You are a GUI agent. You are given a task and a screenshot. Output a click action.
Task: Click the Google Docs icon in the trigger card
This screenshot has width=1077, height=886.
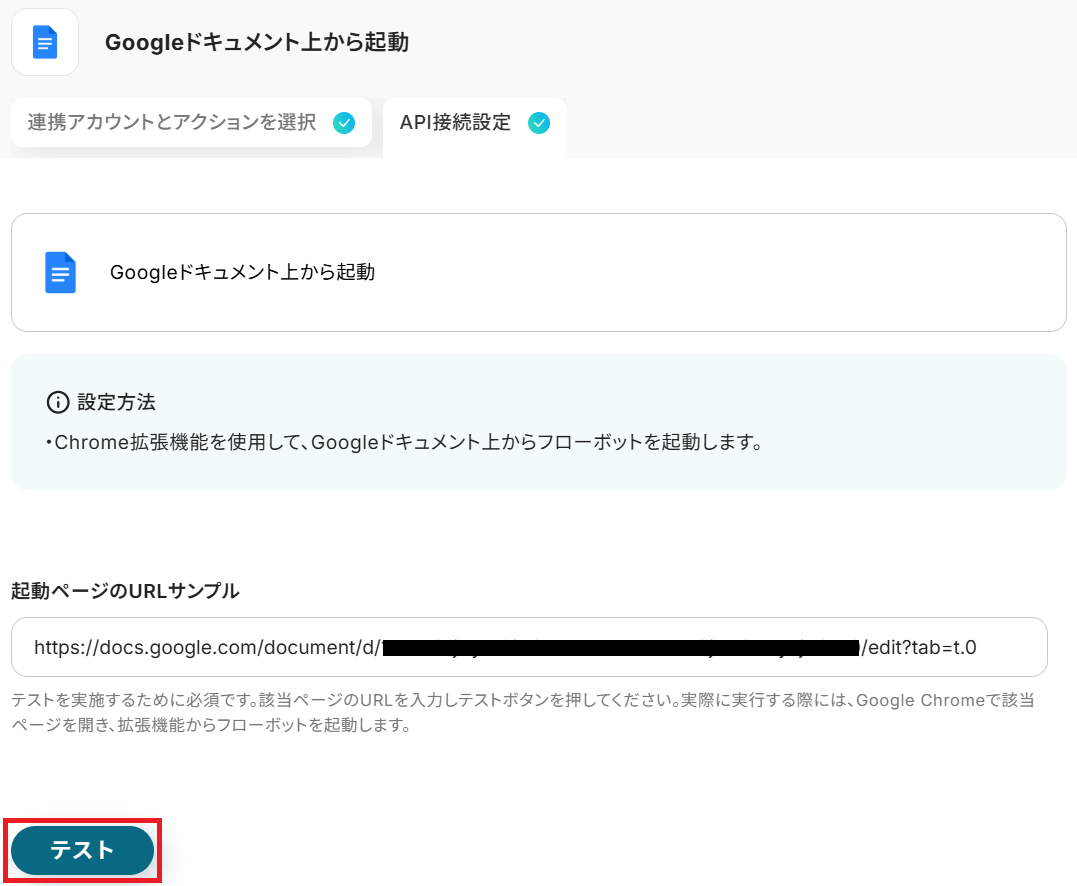click(x=60, y=273)
